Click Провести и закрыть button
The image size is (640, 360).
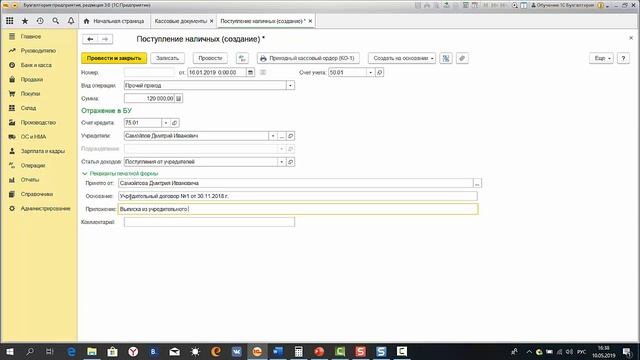114,58
